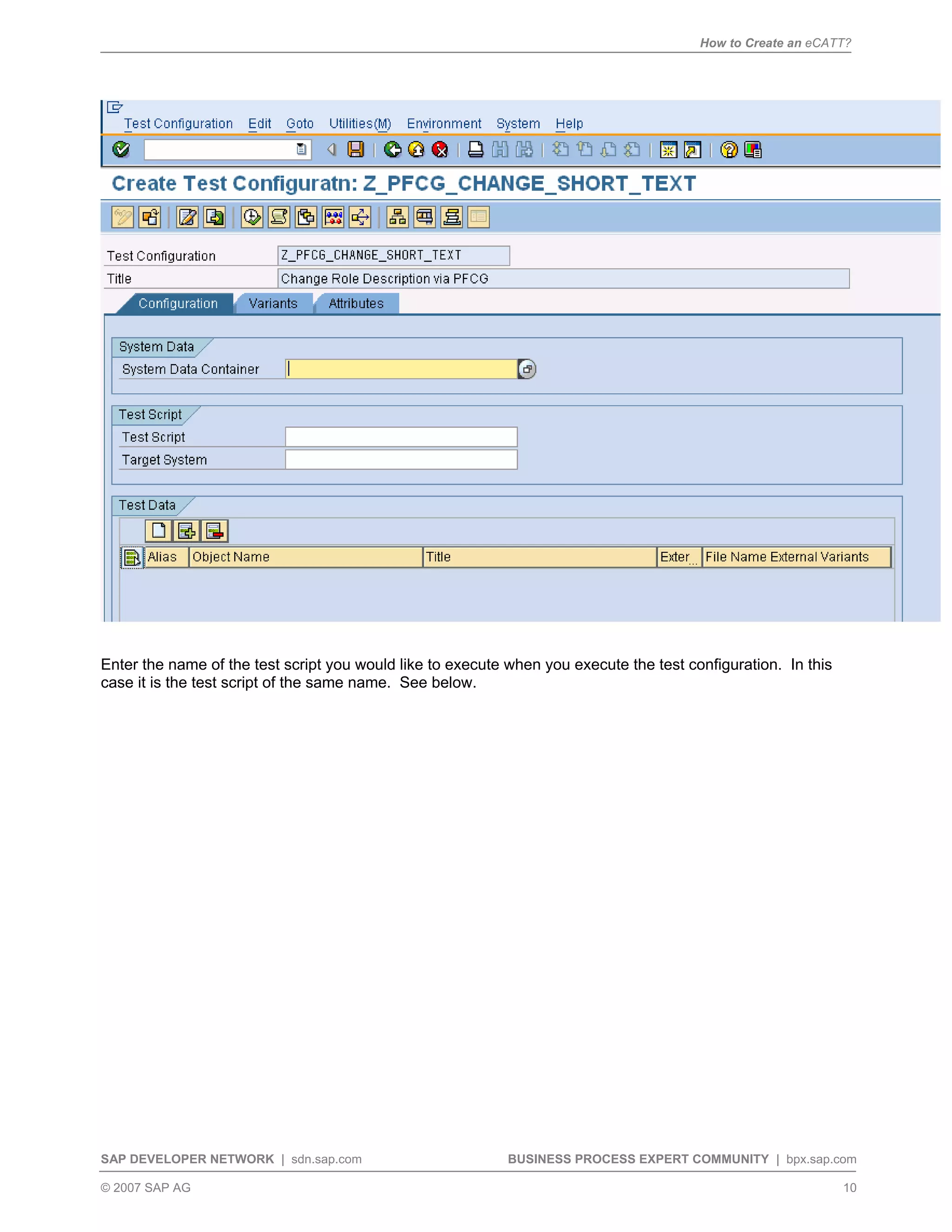The width and height of the screenshot is (952, 1232).
Task: Click the System Data Container input field
Action: (402, 369)
